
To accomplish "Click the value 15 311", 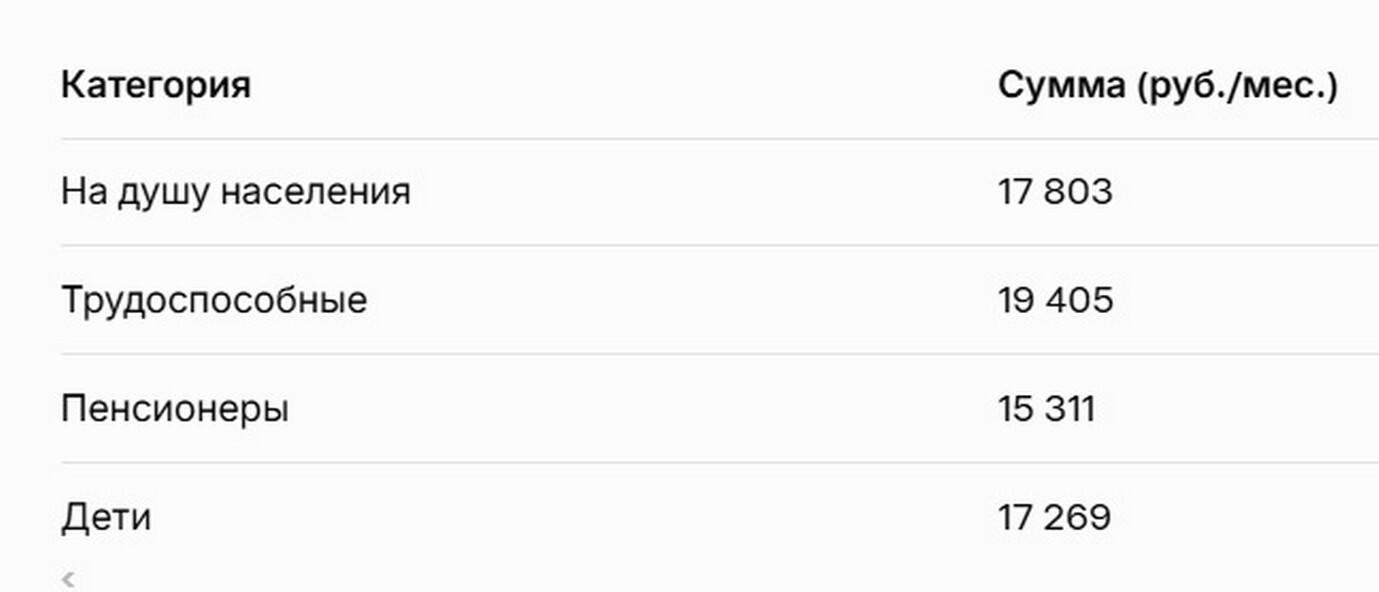I will coord(1046,409).
